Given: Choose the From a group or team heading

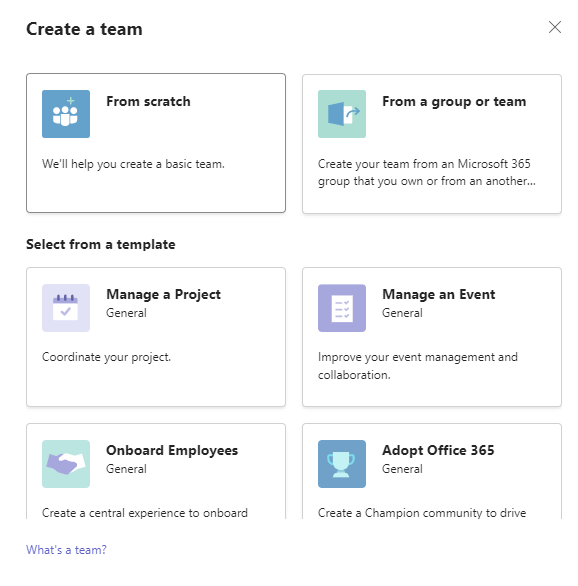Looking at the screenshot, I should tap(454, 102).
